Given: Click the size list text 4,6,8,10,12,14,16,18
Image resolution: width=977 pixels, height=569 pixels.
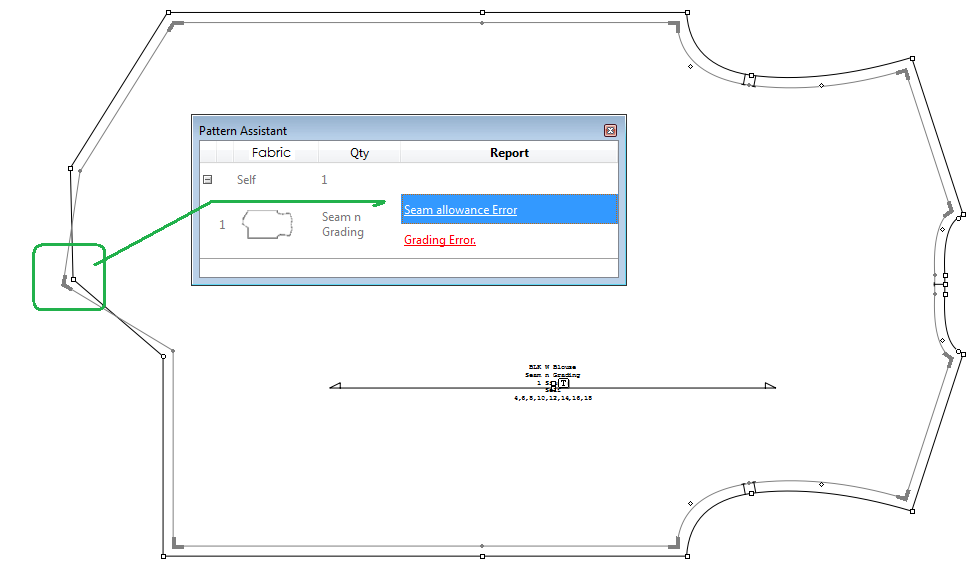Looking at the screenshot, I should pos(553,398).
